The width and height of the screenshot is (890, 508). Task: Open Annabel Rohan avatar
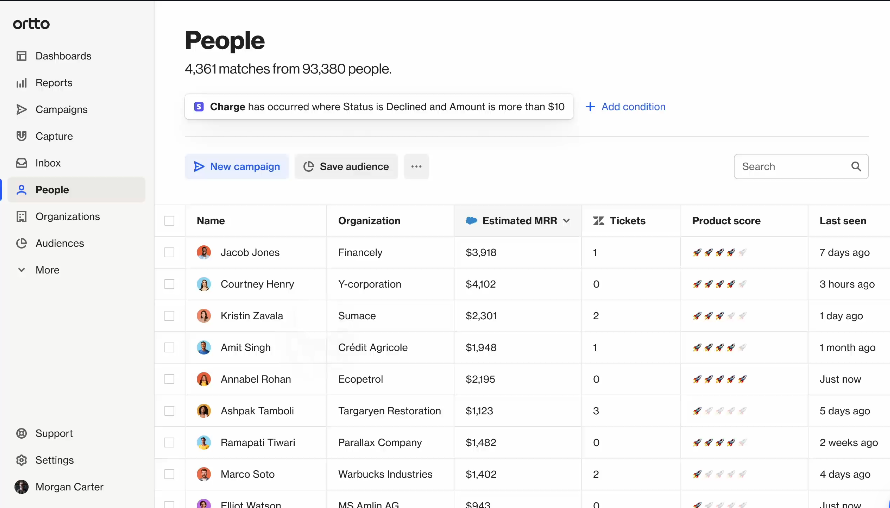click(x=204, y=379)
